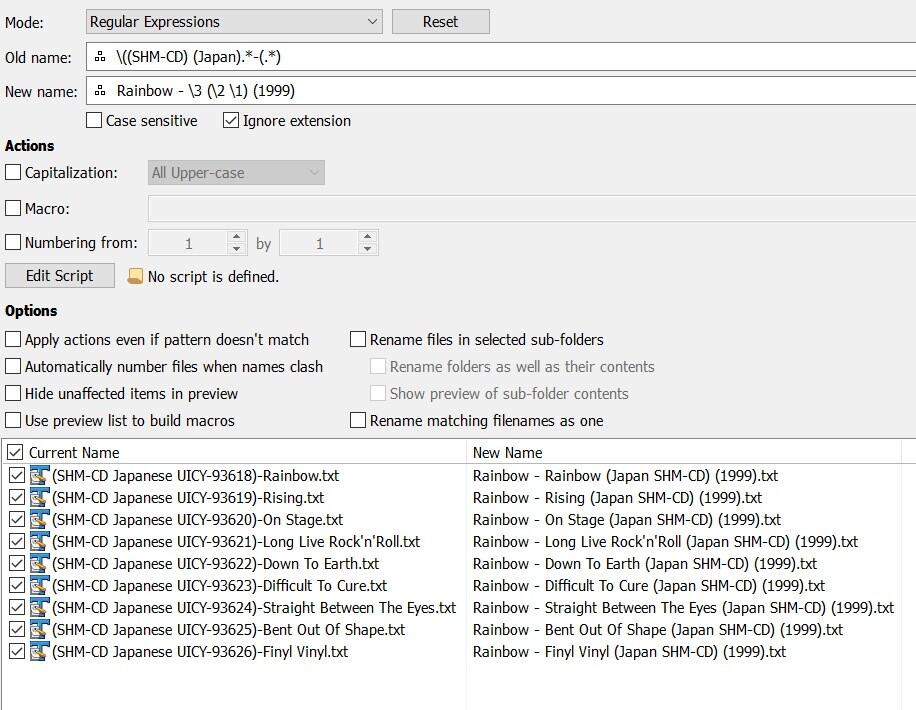Open the Mode dropdown showing Regular Expressions
916x710 pixels.
point(234,22)
